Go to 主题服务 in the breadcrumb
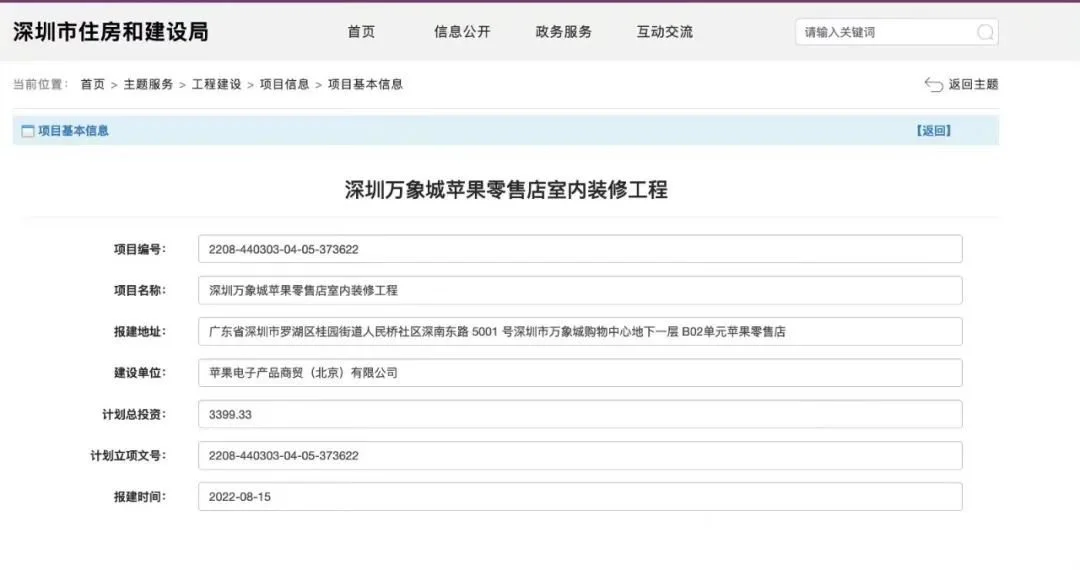1080x570 pixels. tap(148, 85)
